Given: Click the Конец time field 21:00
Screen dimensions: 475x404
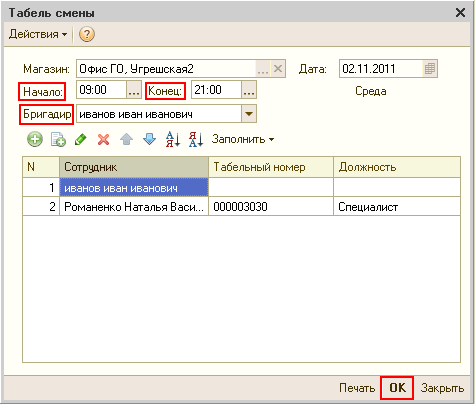Looking at the screenshot, I should point(216,90).
